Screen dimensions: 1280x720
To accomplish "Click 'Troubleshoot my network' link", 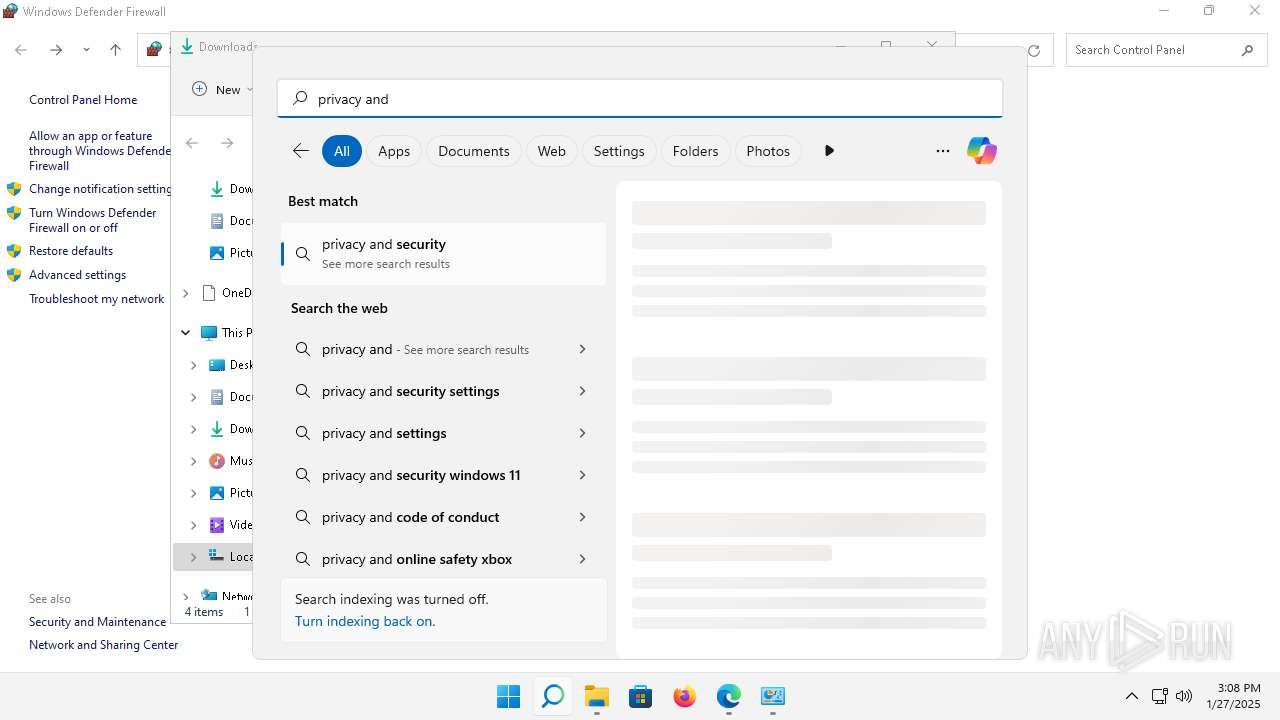I will coord(97,299).
